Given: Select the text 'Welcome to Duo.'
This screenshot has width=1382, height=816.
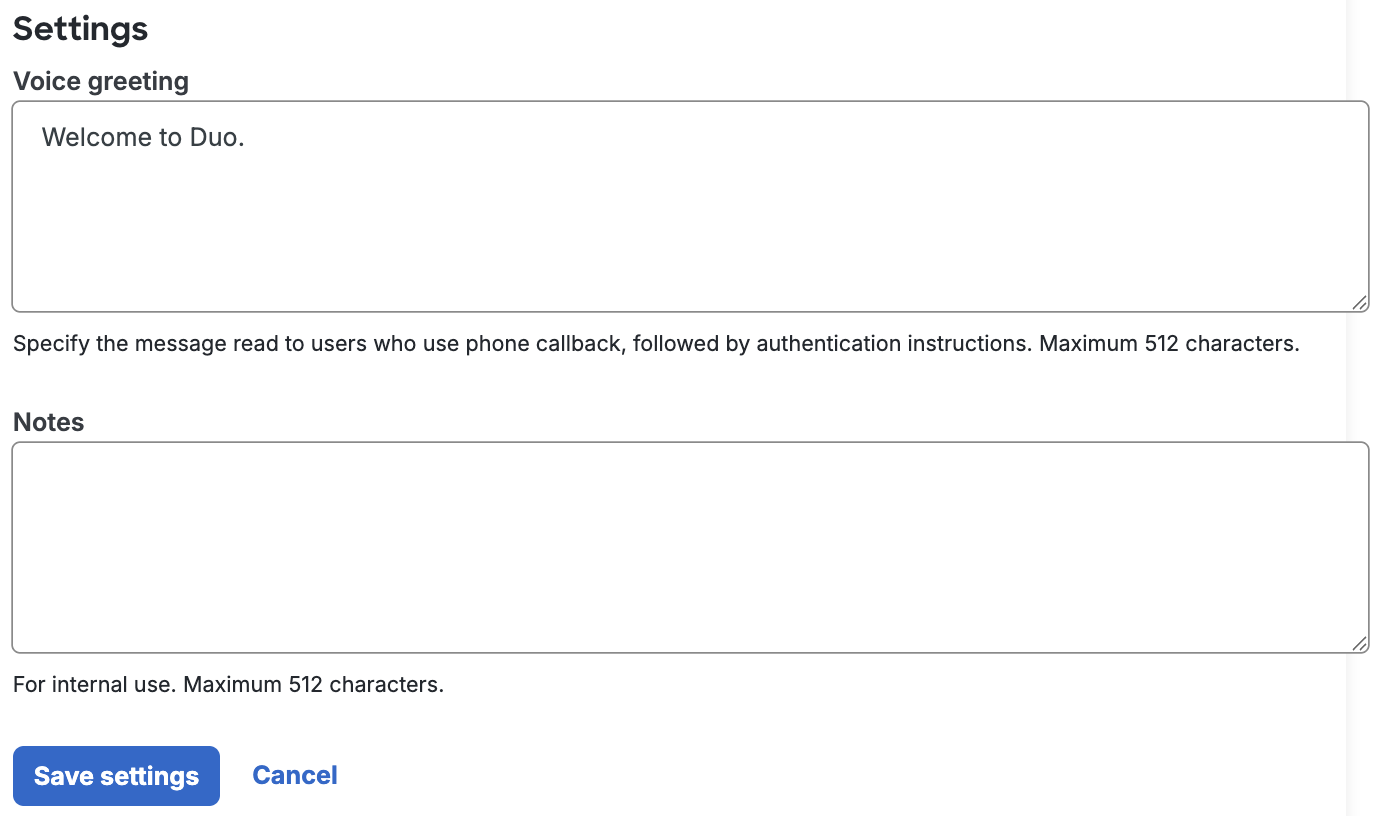Looking at the screenshot, I should click(x=143, y=137).
